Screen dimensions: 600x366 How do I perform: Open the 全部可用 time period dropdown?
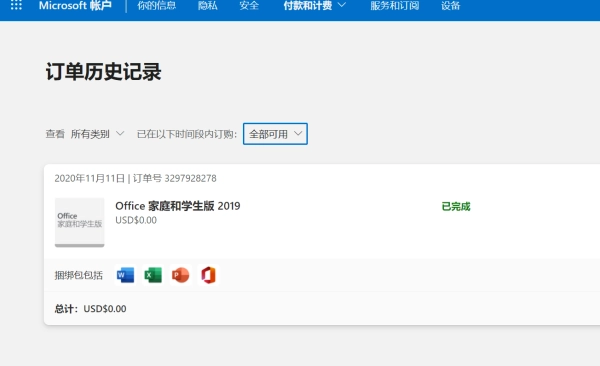tap(275, 134)
